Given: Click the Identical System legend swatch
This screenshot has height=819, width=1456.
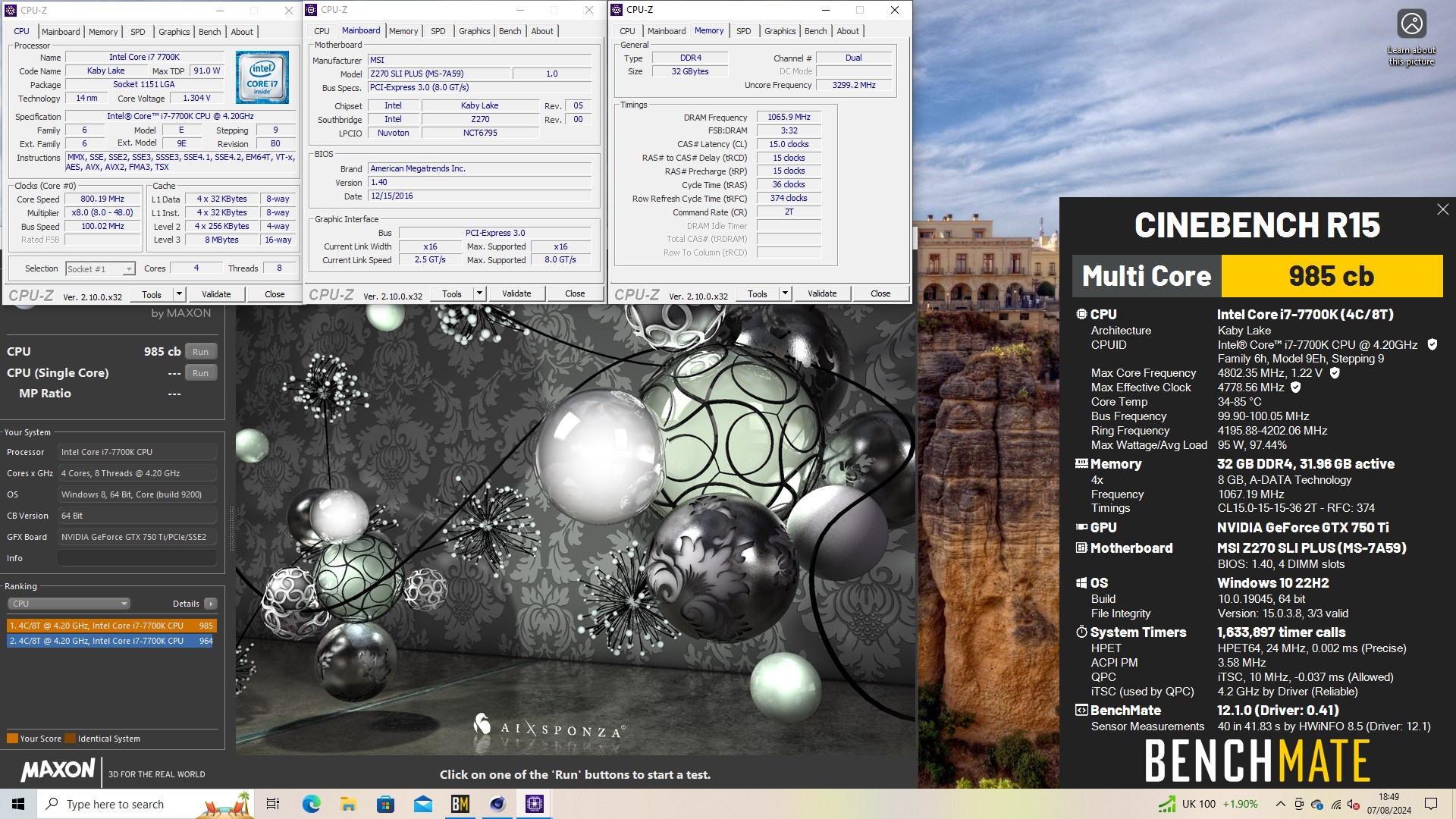Looking at the screenshot, I should click(x=70, y=739).
